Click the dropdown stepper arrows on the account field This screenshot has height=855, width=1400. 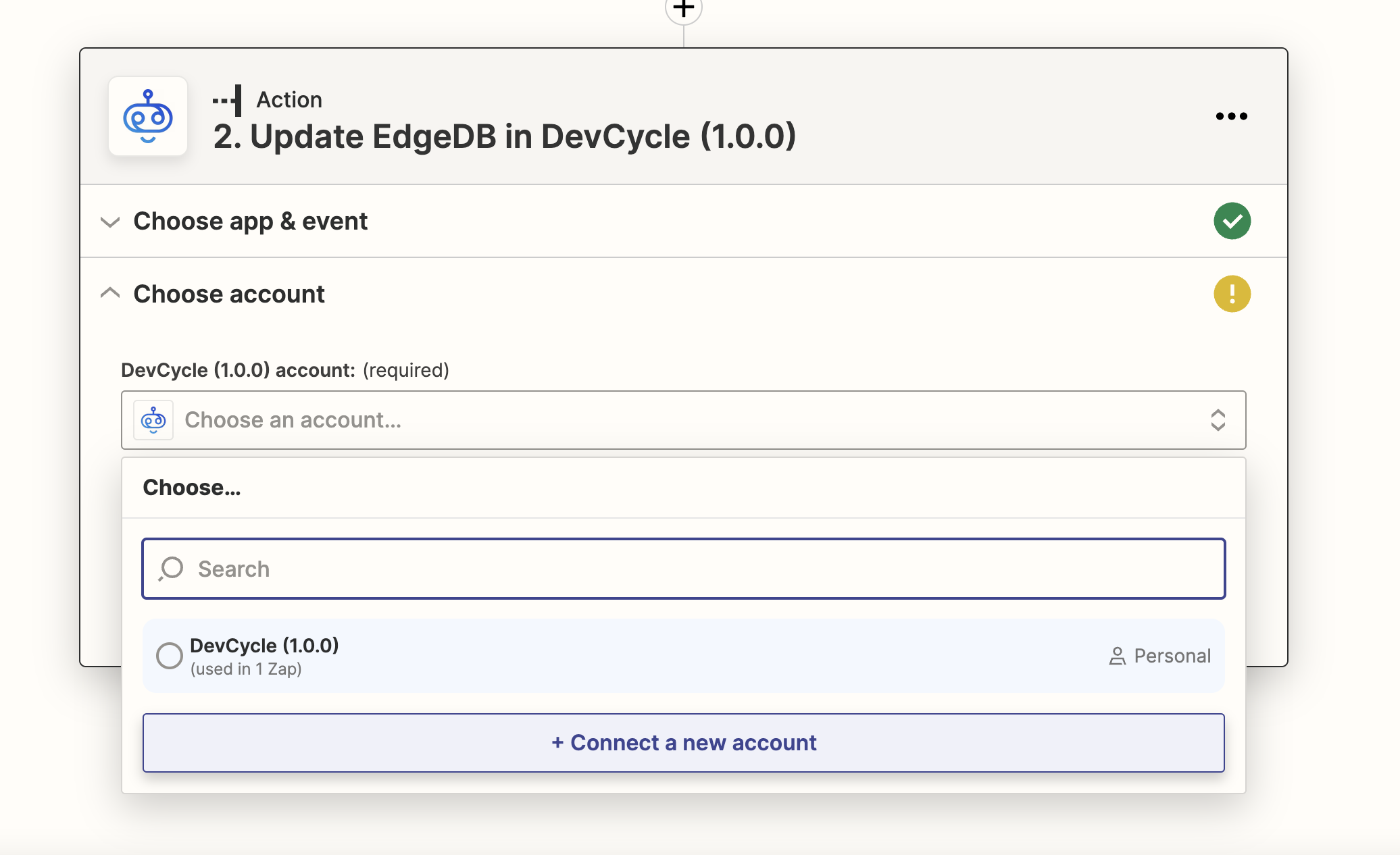[1218, 420]
